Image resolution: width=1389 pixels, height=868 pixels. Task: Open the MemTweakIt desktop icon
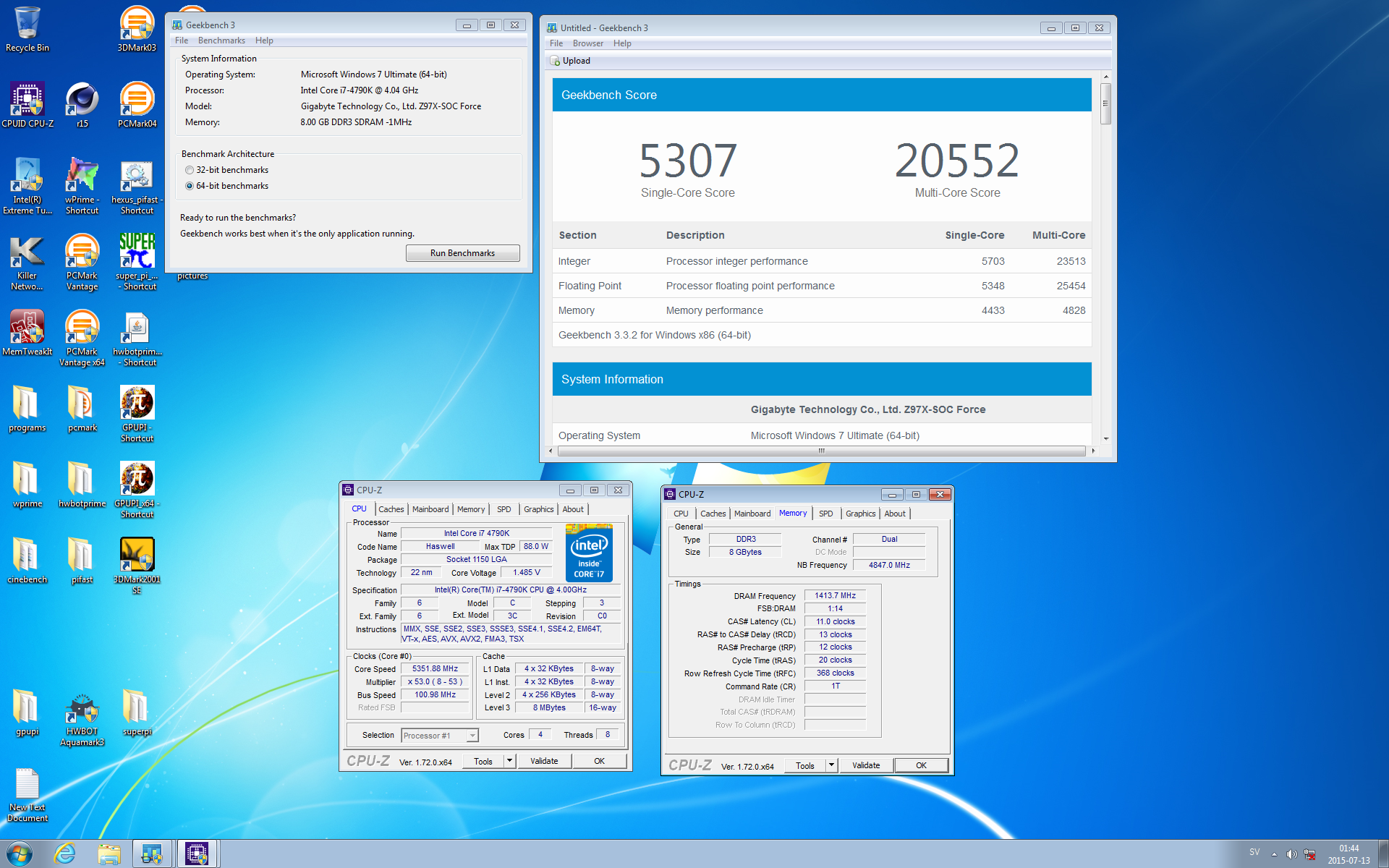pos(27,333)
